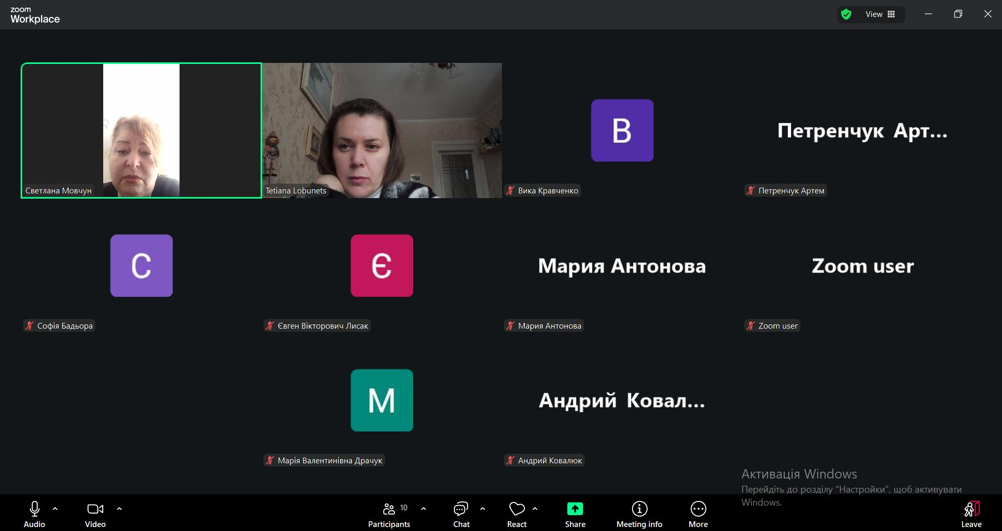Click Петренчук Артем name label
Screen dimensions: 1002x531
click(x=791, y=190)
